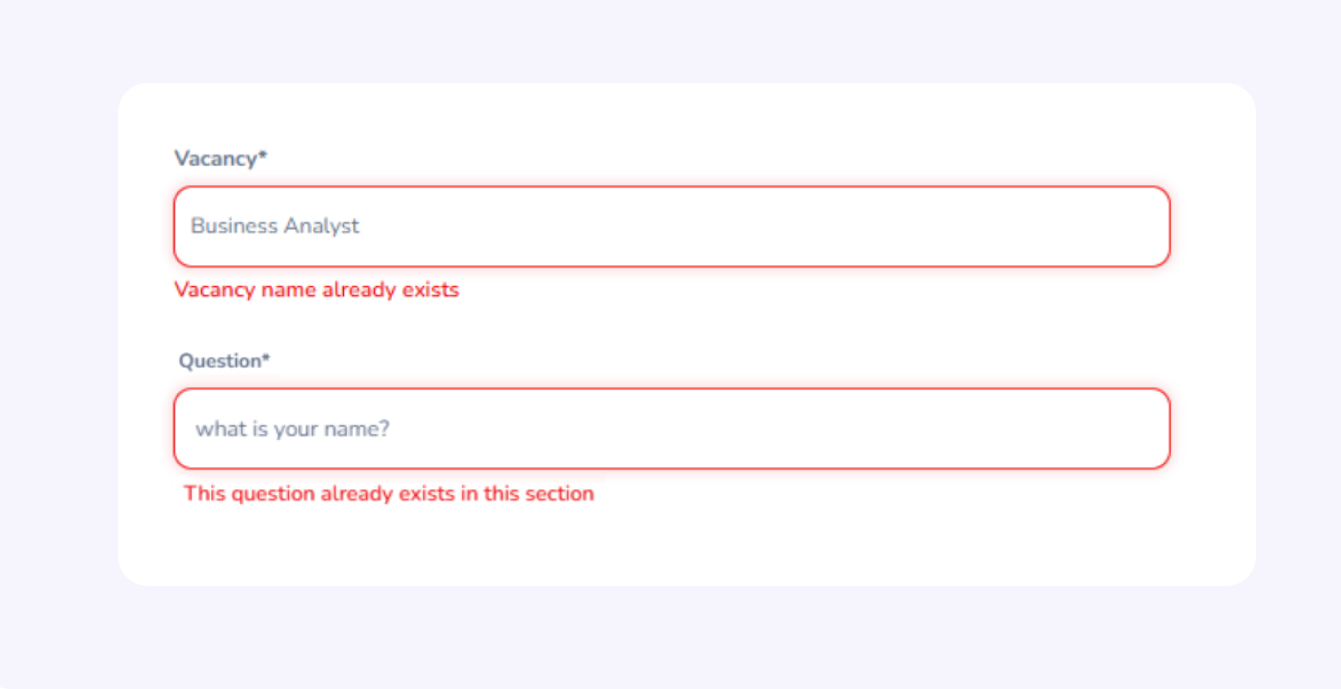1341x689 pixels.
Task: Click the word 'what' in the Question field
Action: [216, 429]
